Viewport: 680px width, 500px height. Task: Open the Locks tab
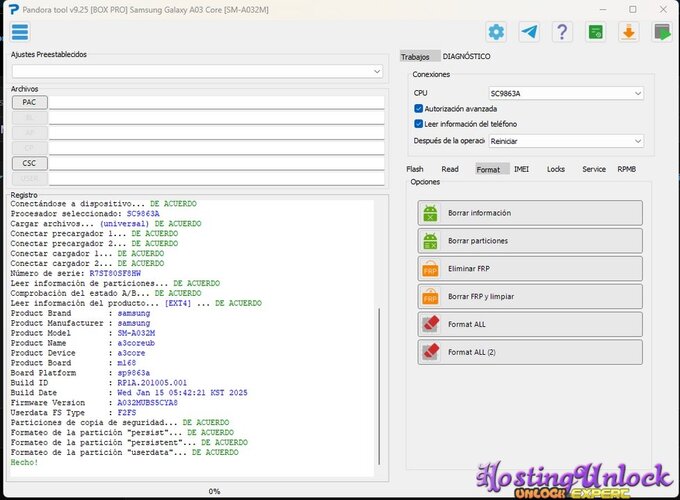pos(556,169)
